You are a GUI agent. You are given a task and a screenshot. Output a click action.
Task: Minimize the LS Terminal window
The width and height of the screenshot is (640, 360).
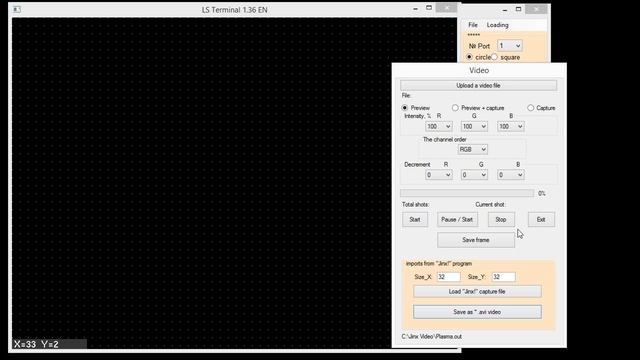tap(416, 9)
